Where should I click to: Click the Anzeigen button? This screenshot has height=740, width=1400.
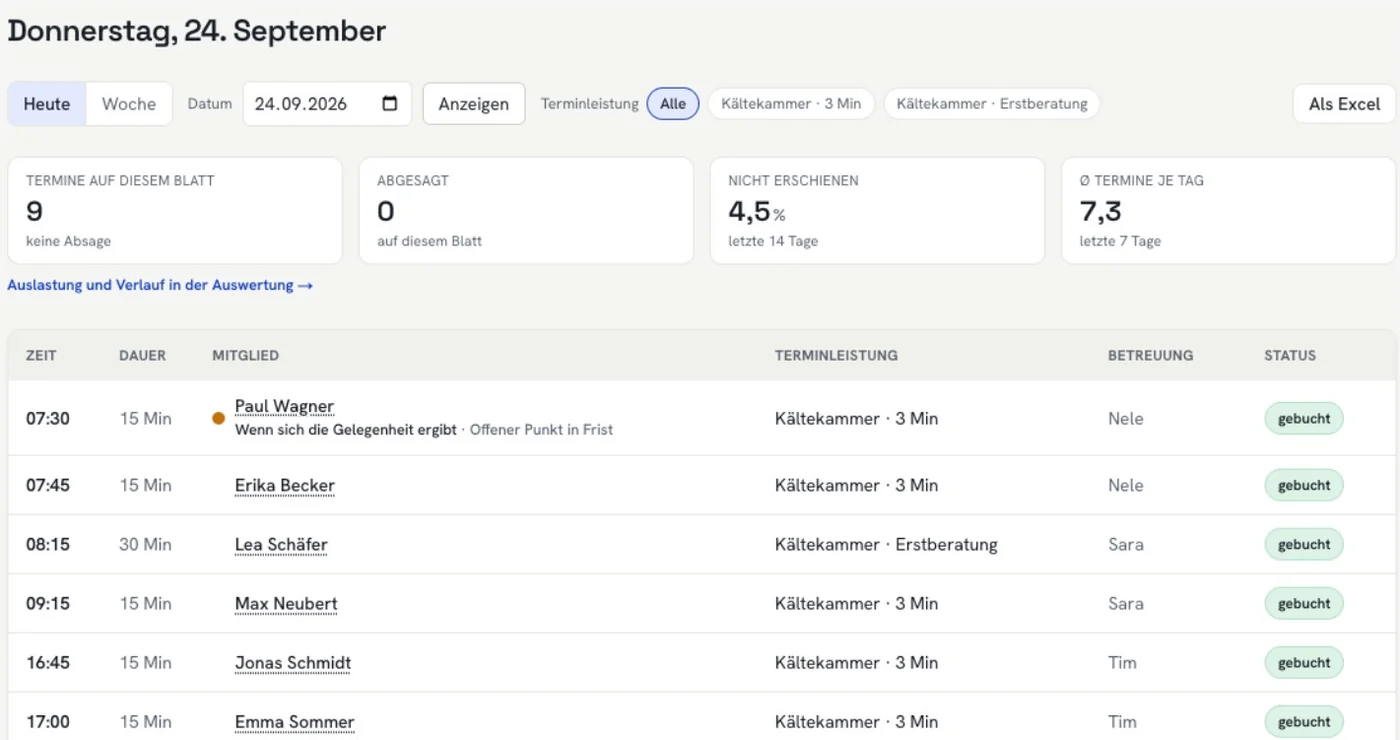click(474, 104)
